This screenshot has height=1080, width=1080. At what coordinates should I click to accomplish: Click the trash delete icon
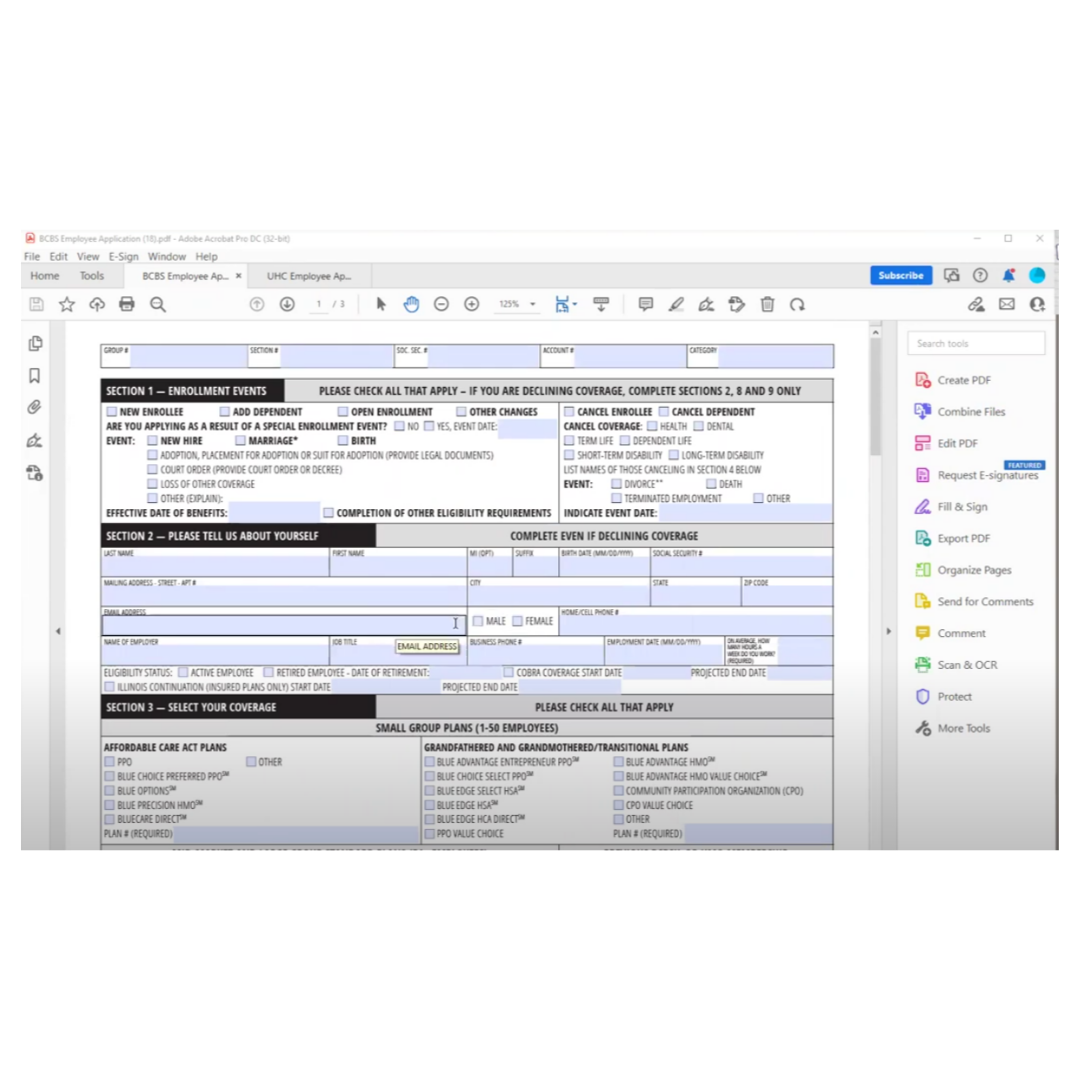pyautogui.click(x=767, y=304)
